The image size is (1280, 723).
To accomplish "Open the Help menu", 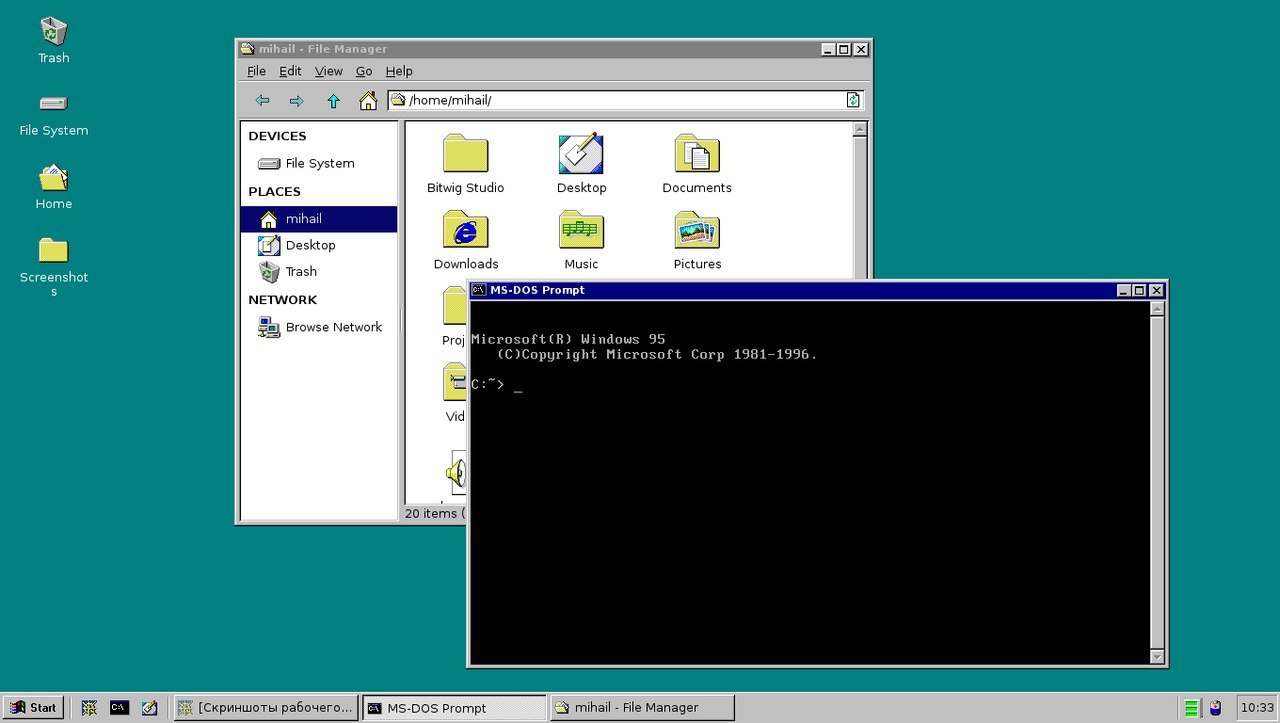I will (399, 71).
